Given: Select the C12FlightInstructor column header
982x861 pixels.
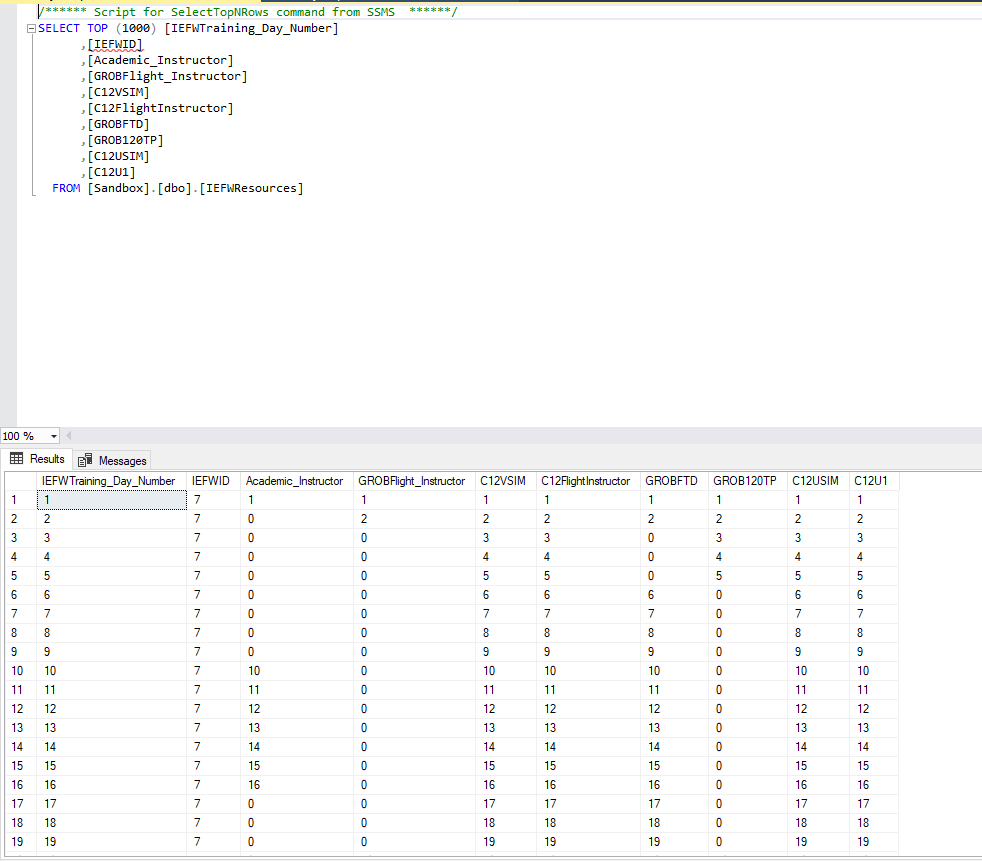Looking at the screenshot, I should click(x=588, y=481).
